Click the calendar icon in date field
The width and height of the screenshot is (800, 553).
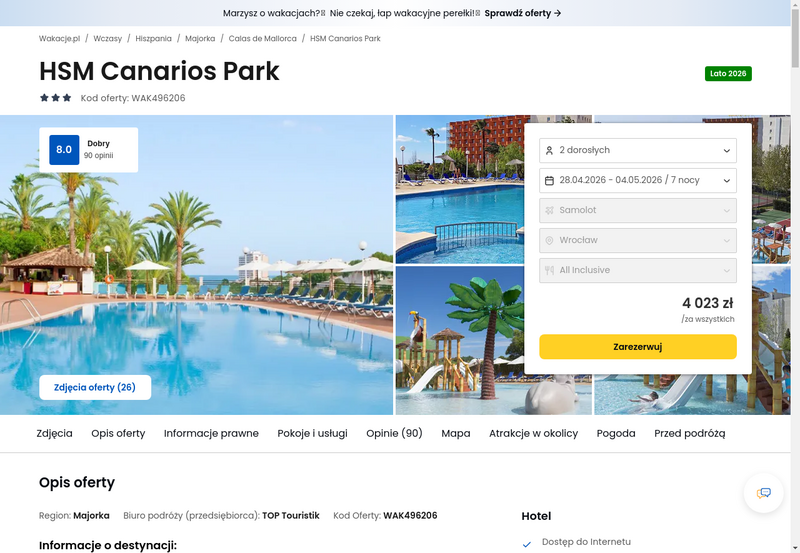point(549,181)
